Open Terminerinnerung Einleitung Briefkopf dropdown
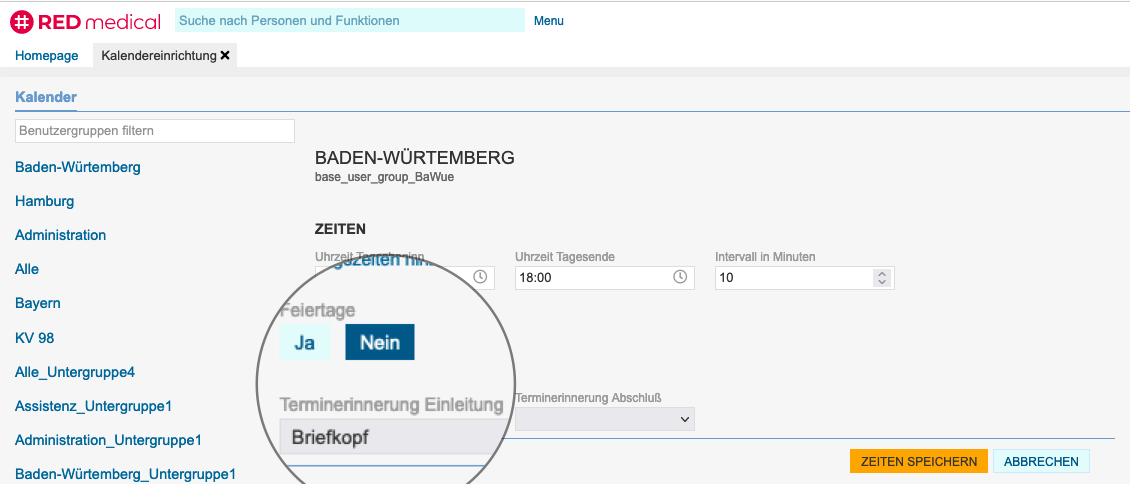The height and width of the screenshot is (484, 1130). click(x=392, y=437)
